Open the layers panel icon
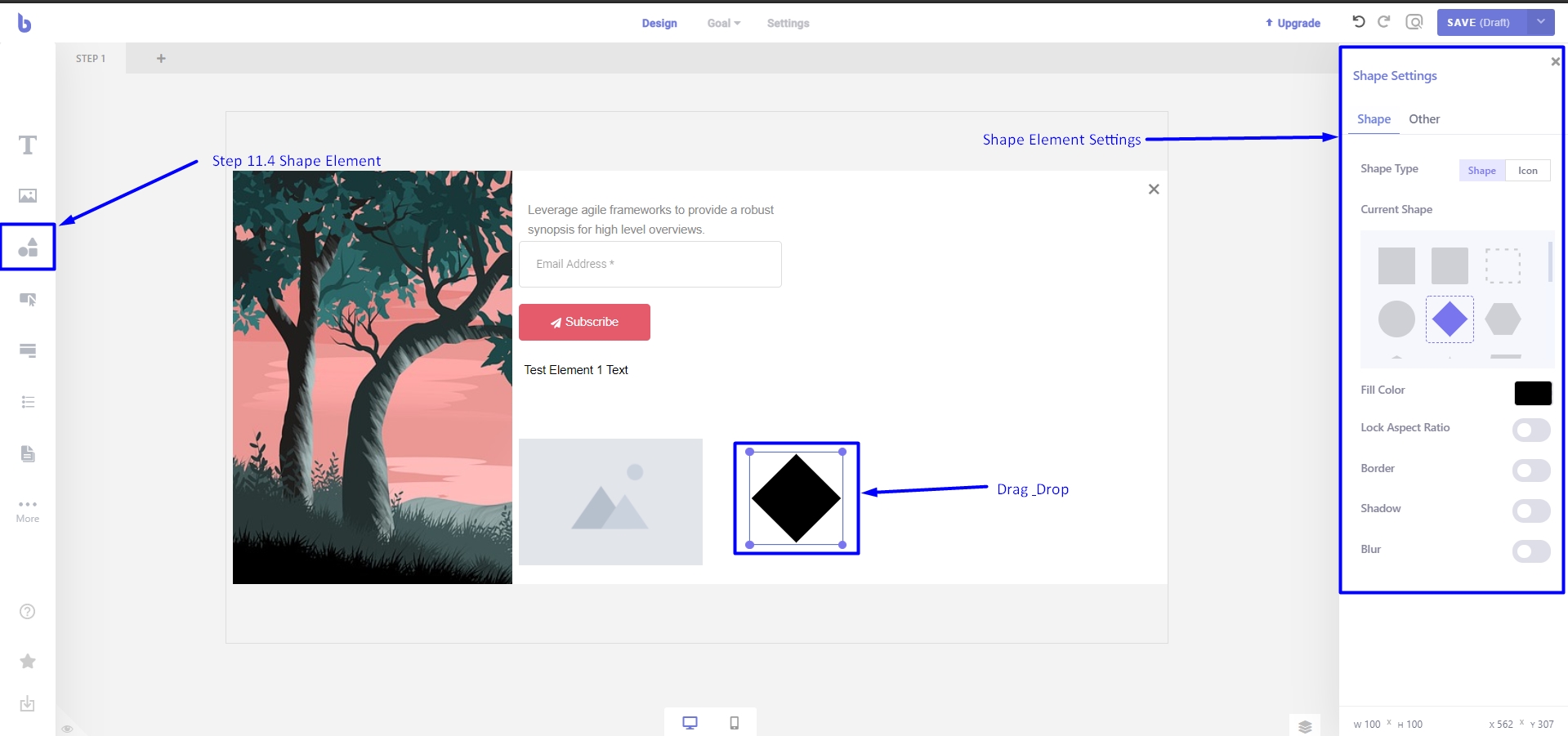This screenshot has height=736, width=1568. click(1305, 726)
